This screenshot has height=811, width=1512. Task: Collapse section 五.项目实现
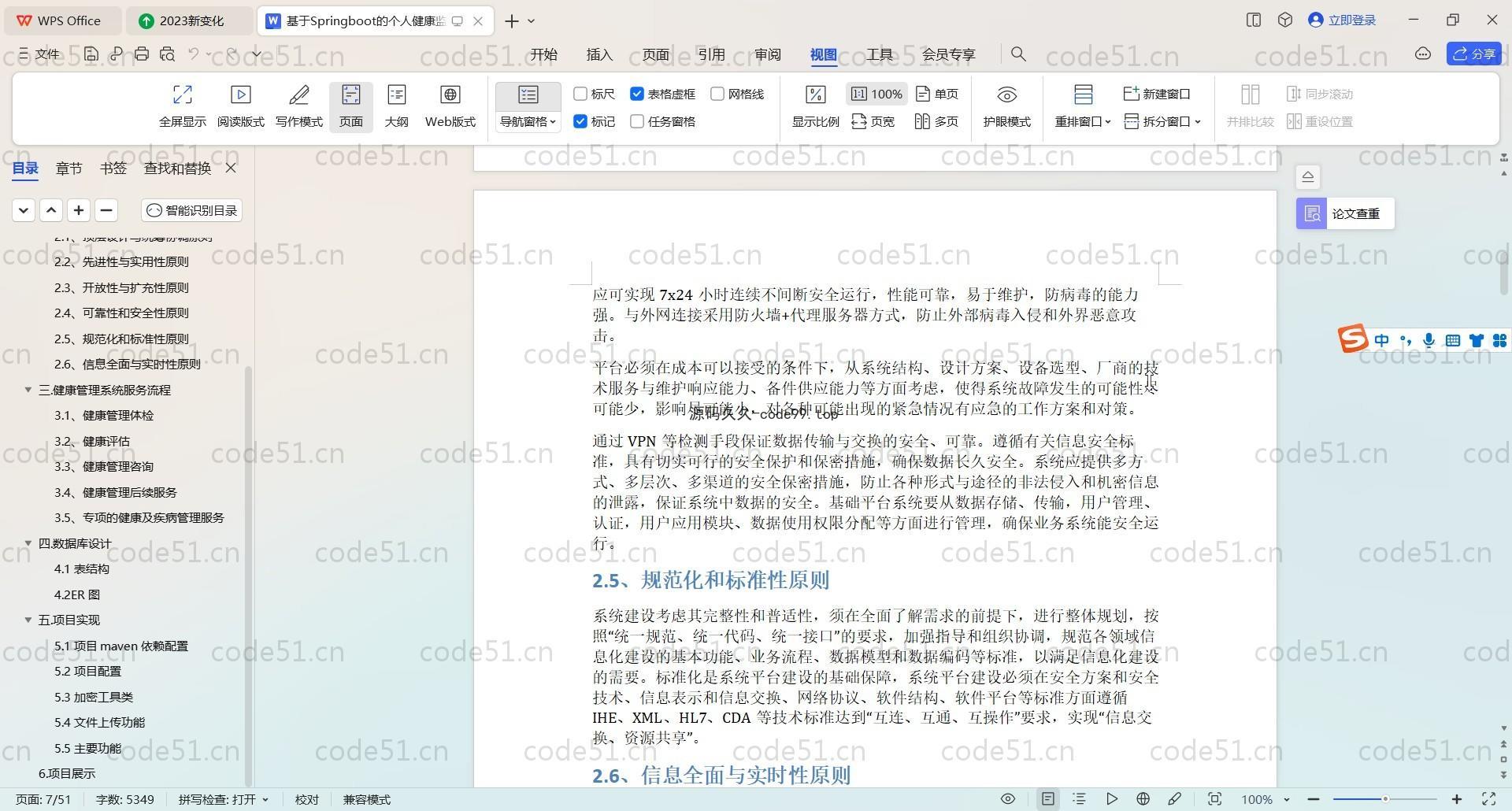click(x=28, y=620)
